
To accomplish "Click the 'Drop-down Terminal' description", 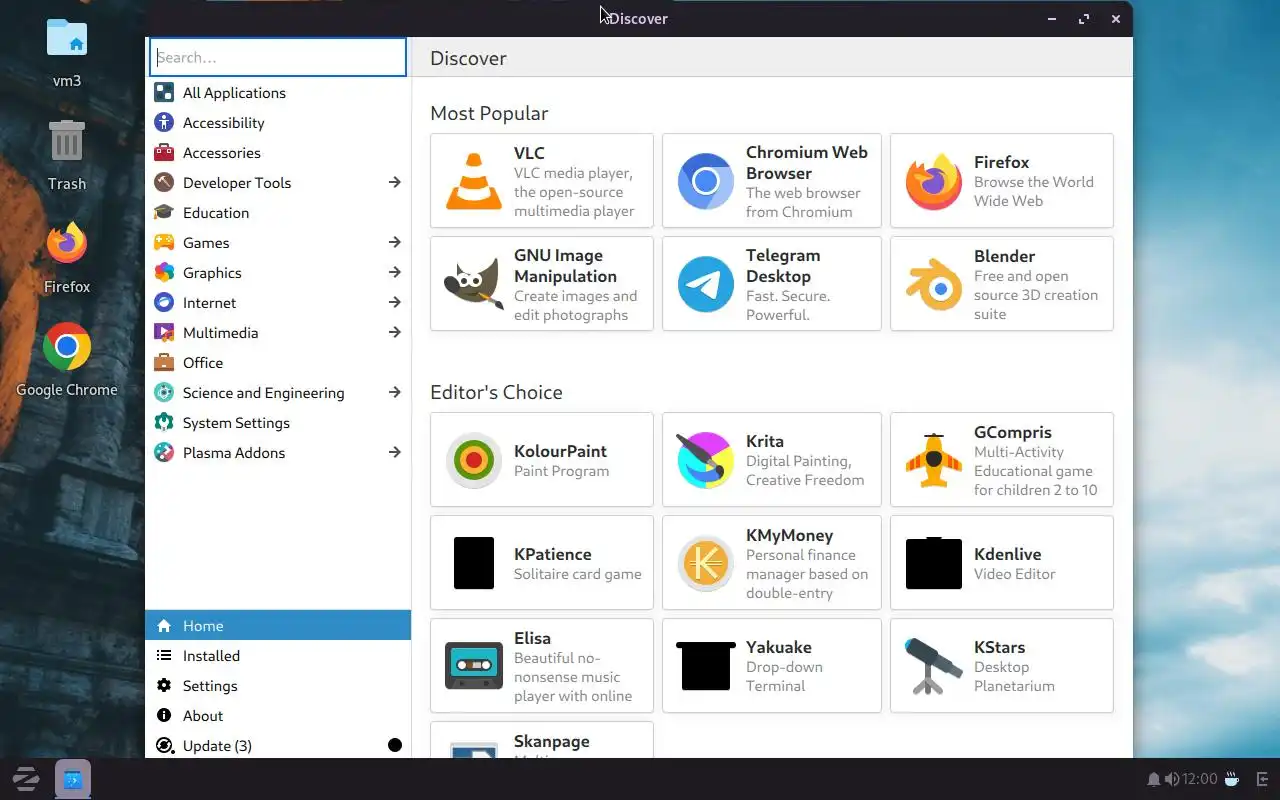I will coord(784,676).
